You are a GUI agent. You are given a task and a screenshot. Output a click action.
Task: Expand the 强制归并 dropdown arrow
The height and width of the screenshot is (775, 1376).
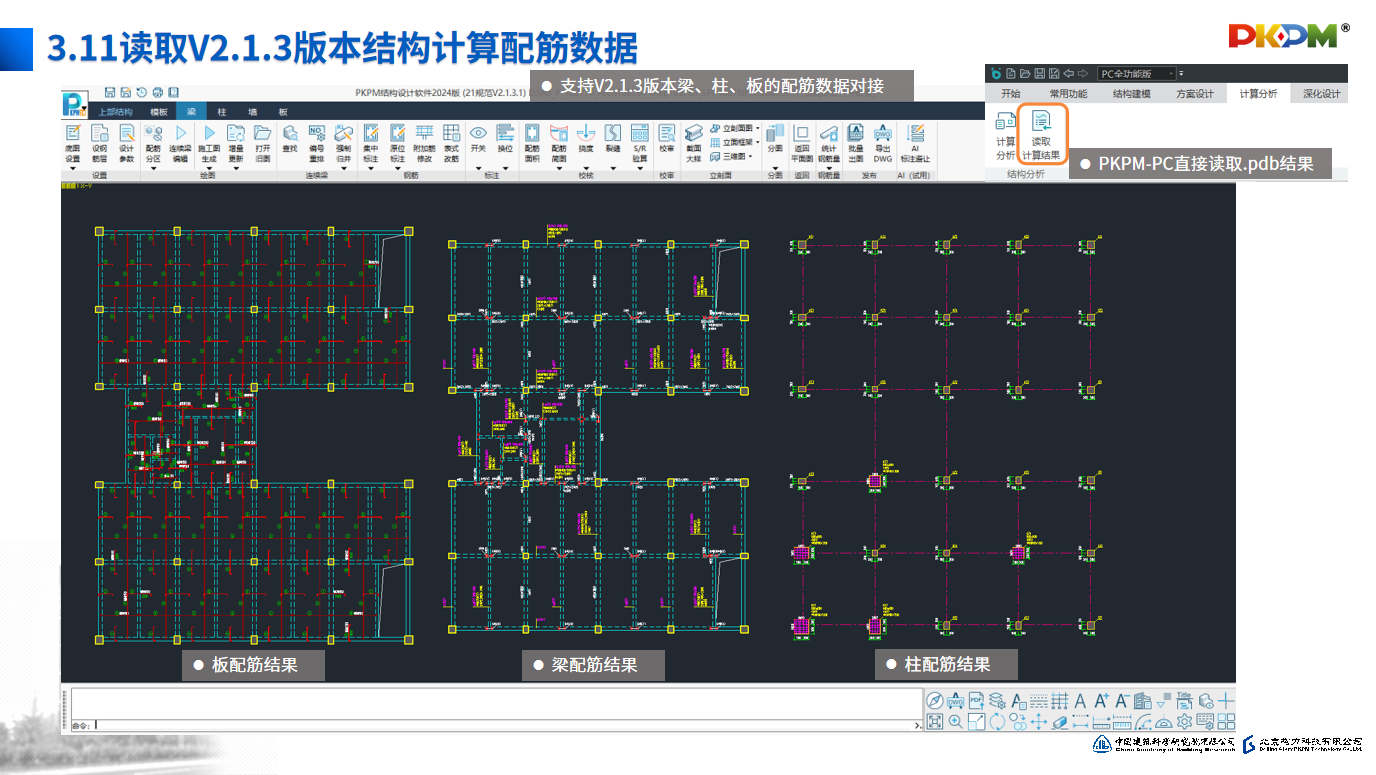point(344,168)
